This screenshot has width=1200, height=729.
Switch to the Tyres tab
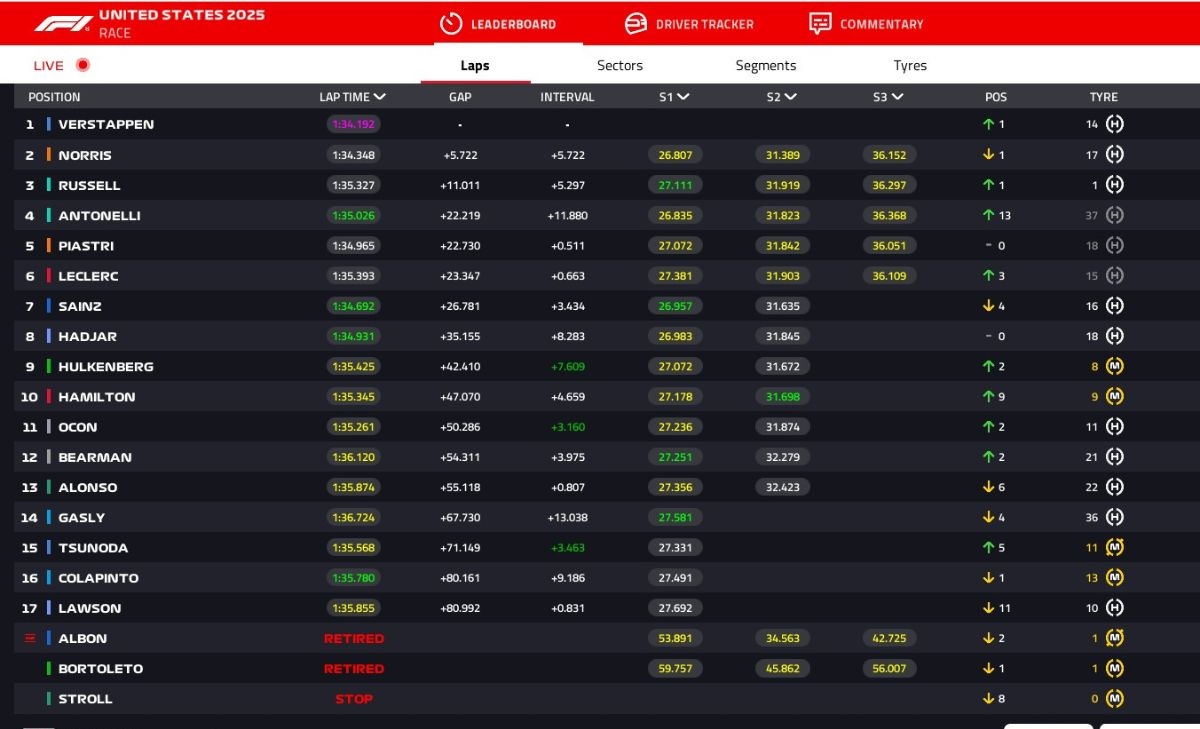(910, 66)
